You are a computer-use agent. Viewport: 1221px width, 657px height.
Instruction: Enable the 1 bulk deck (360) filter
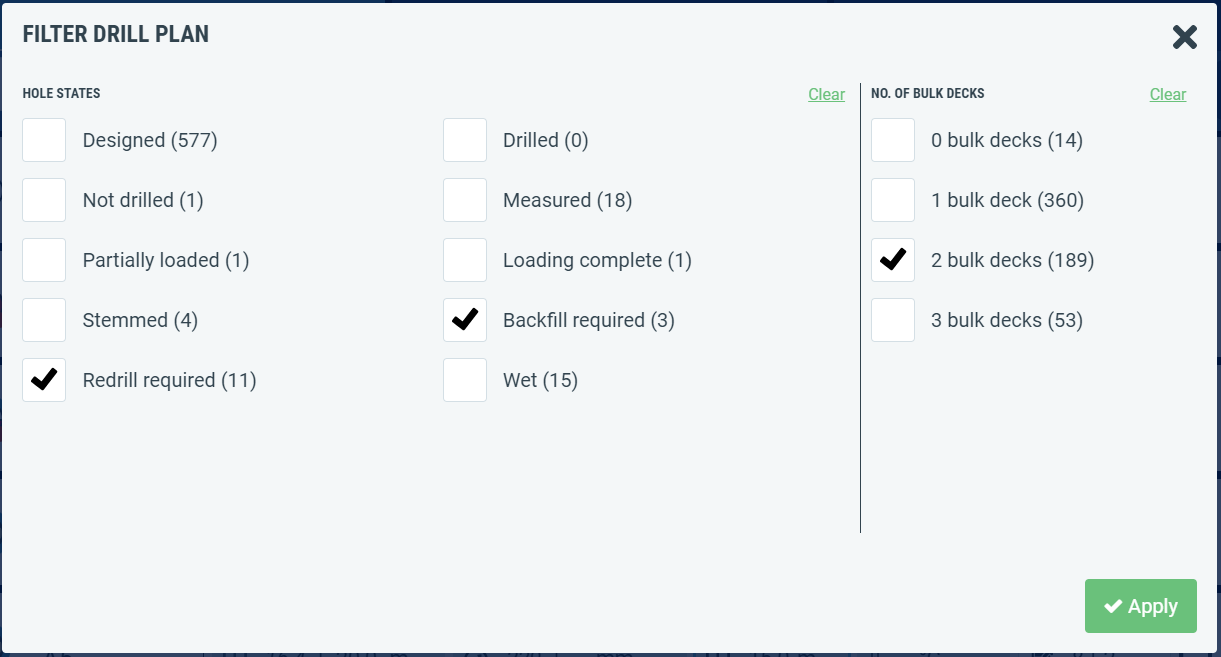click(893, 200)
